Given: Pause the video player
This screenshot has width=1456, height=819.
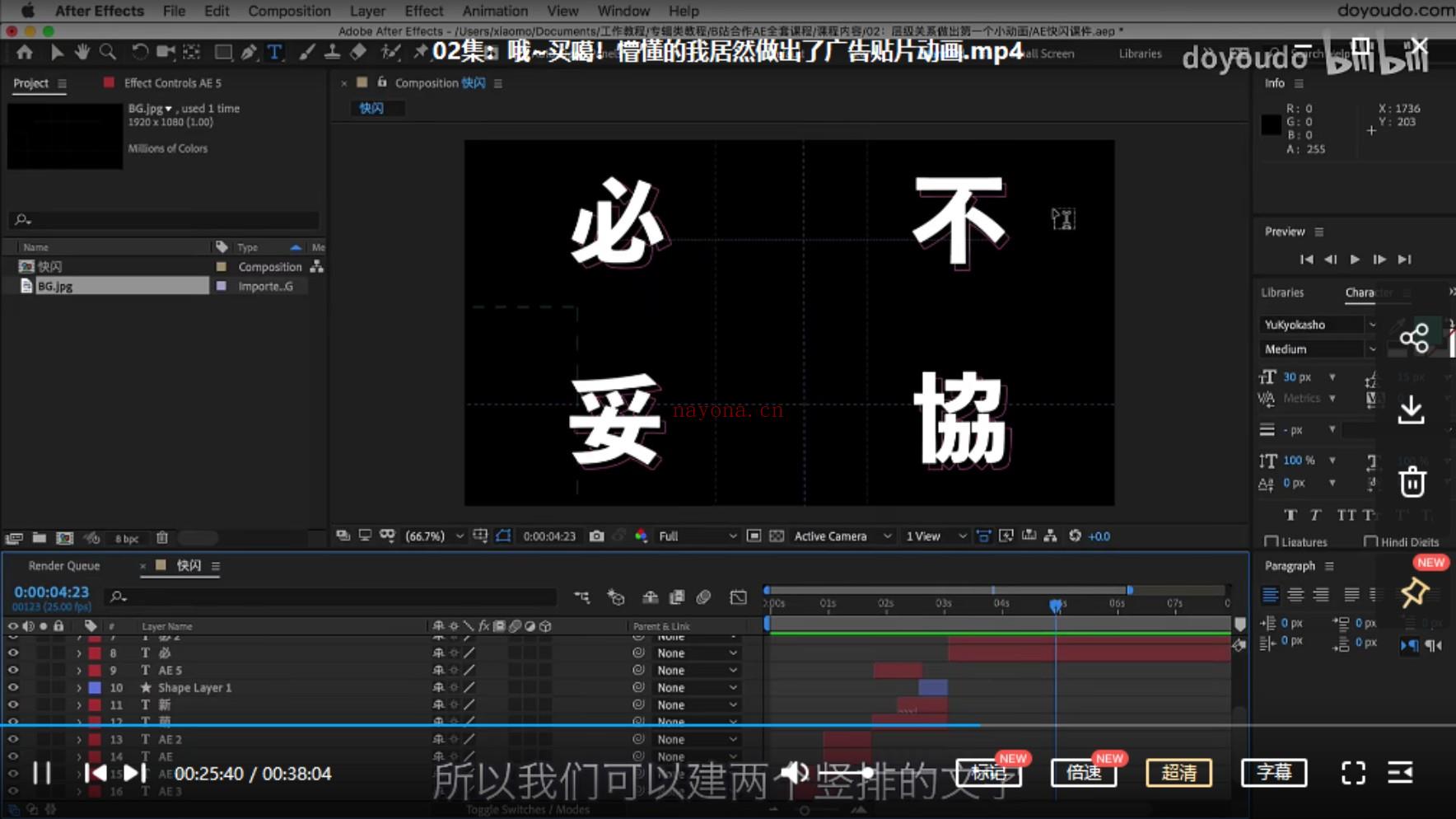Looking at the screenshot, I should pyautogui.click(x=42, y=773).
